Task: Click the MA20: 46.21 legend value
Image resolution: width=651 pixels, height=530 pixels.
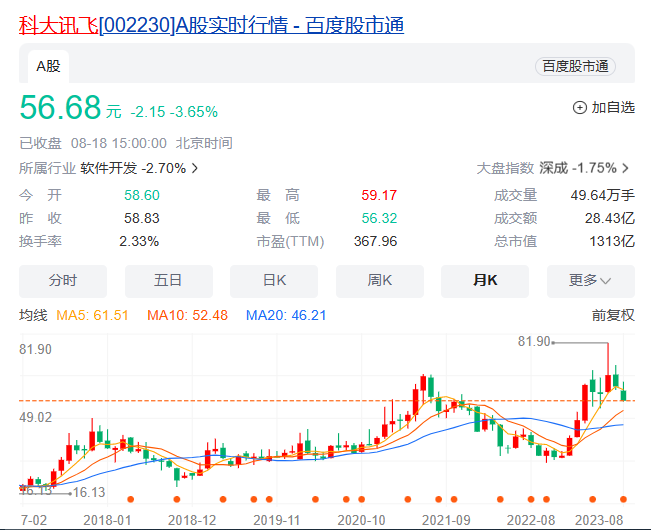Action: [x=286, y=315]
